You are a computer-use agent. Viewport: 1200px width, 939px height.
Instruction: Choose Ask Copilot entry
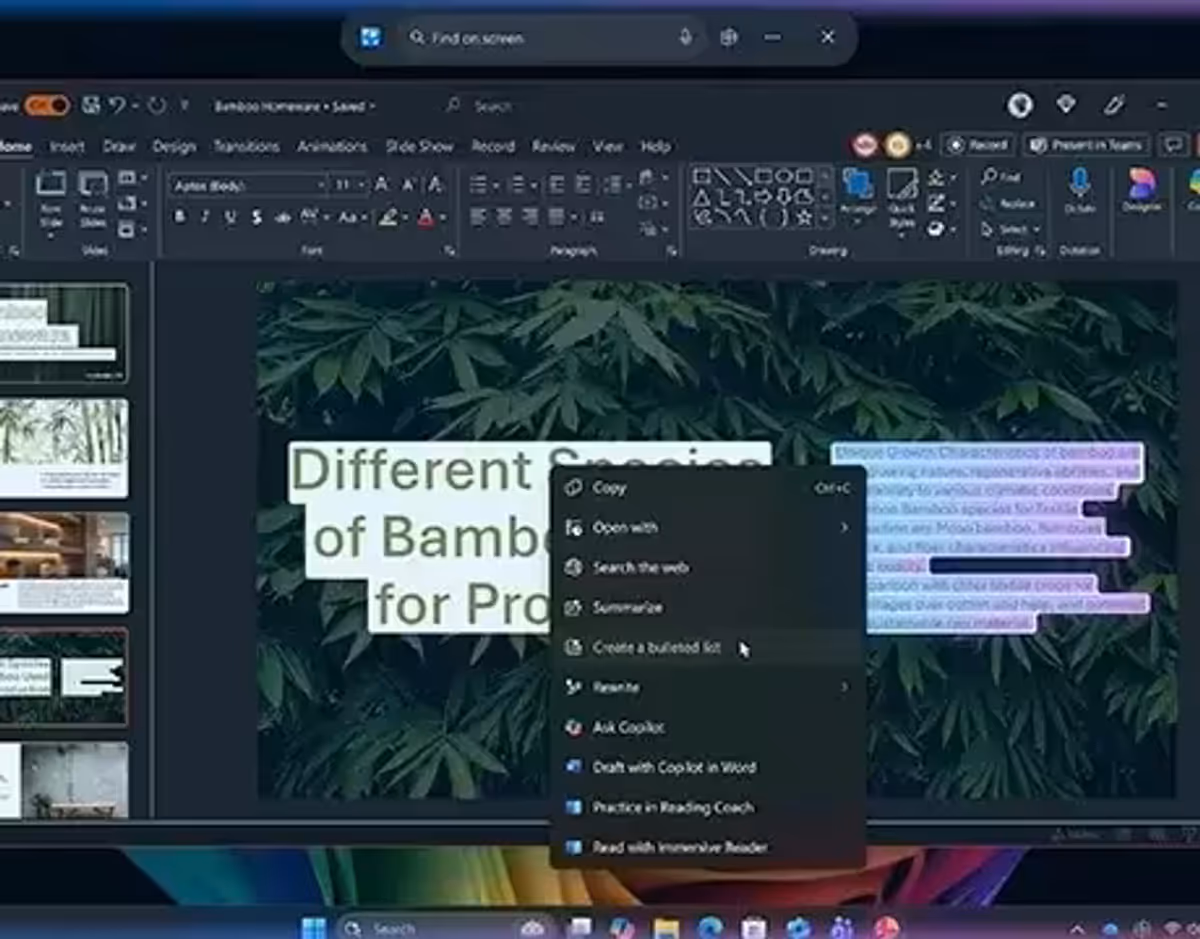point(707,728)
